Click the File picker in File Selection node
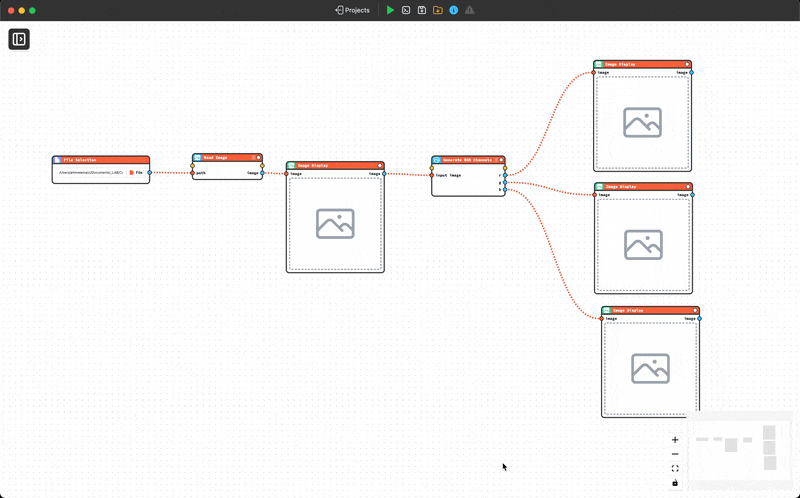Screen dimensions: 800x498 click(x=135, y=172)
